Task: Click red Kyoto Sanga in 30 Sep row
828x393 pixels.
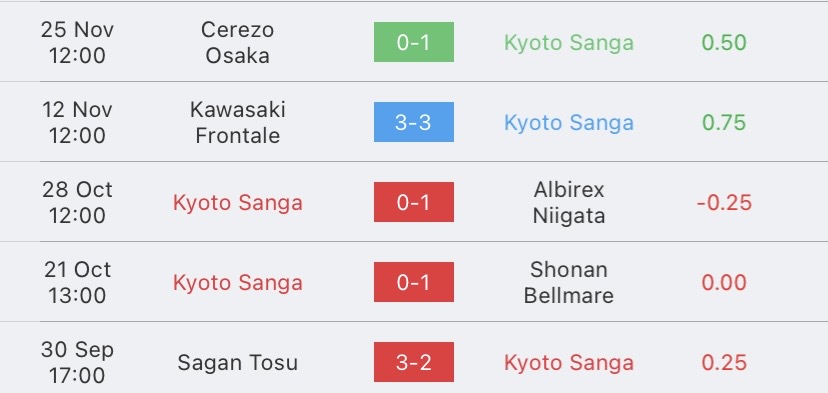Action: [x=569, y=362]
